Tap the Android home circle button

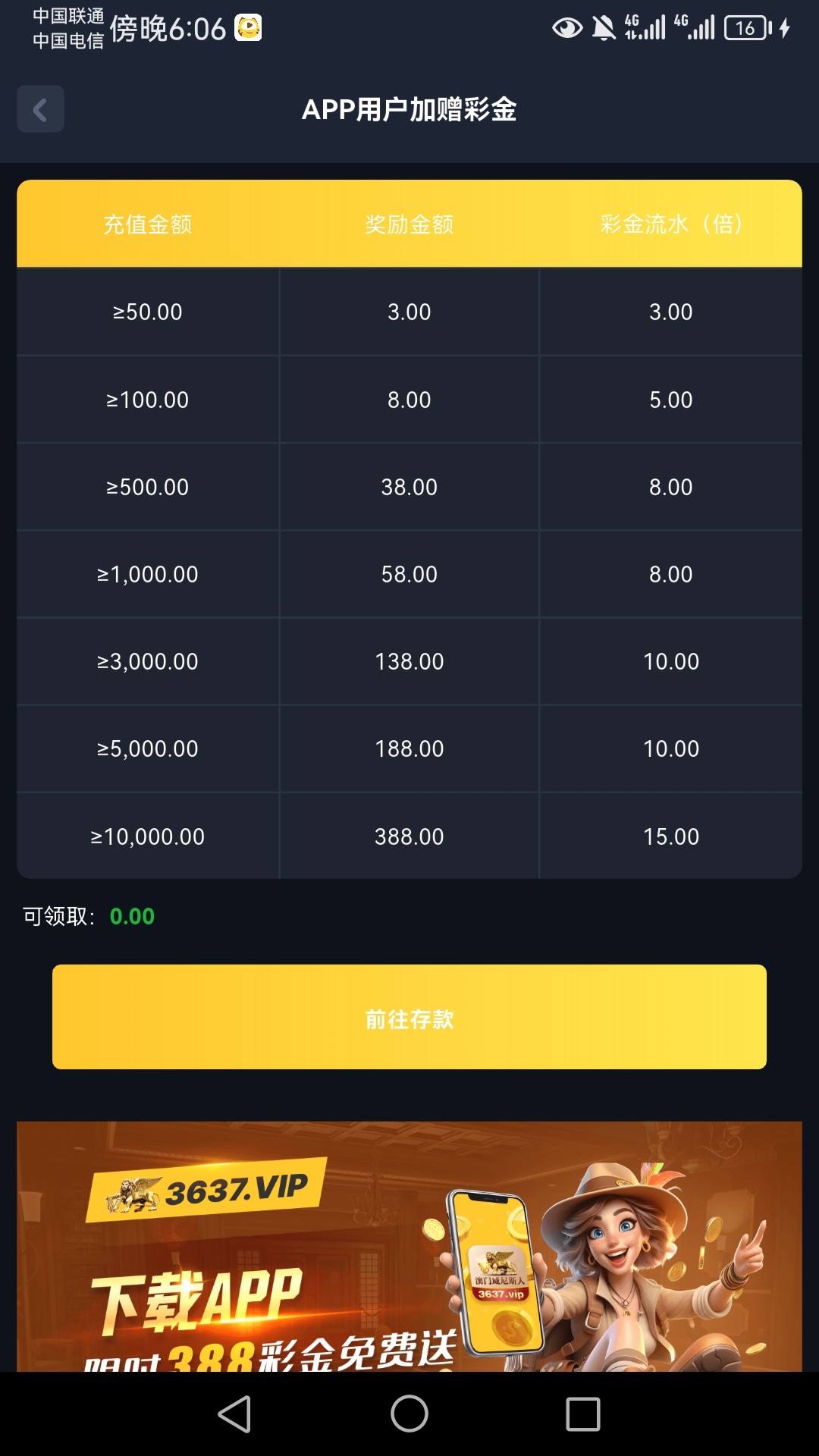click(409, 1414)
